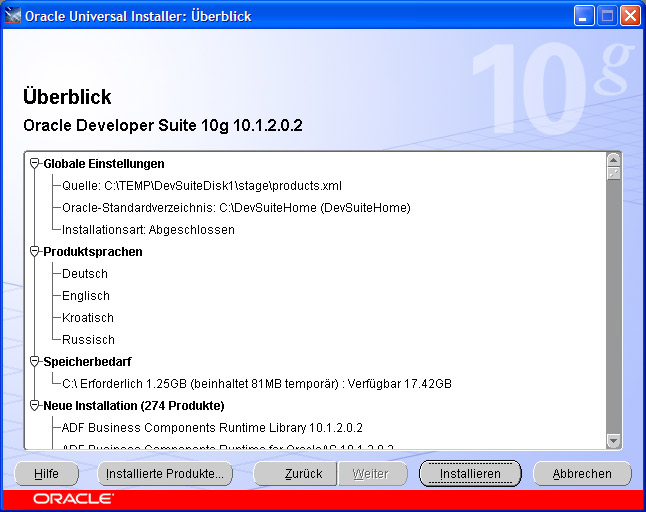Select the Englisch language entry
This screenshot has width=646, height=512.
86,295
